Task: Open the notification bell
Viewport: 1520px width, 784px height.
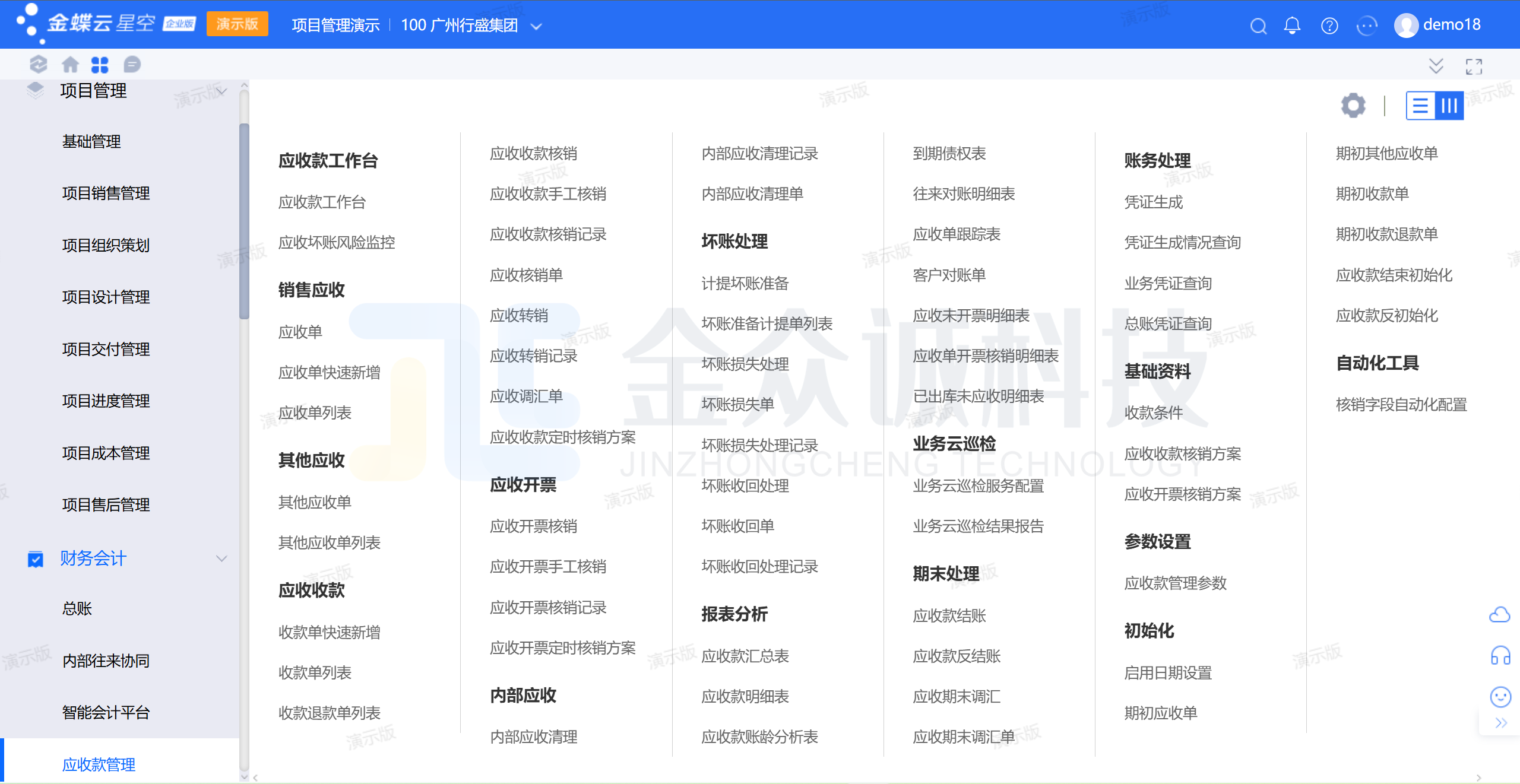Action: point(1292,26)
